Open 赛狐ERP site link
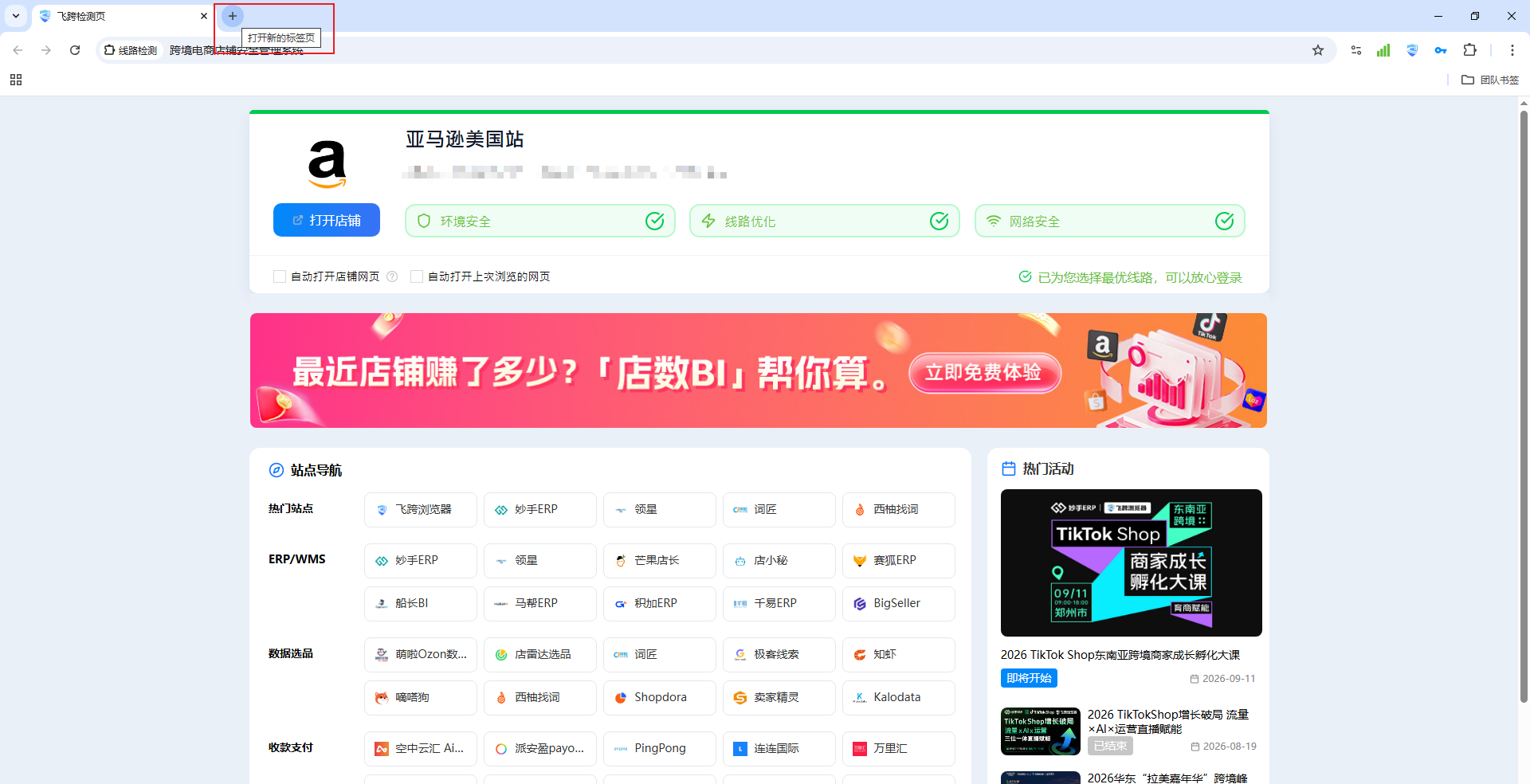 [x=899, y=561]
